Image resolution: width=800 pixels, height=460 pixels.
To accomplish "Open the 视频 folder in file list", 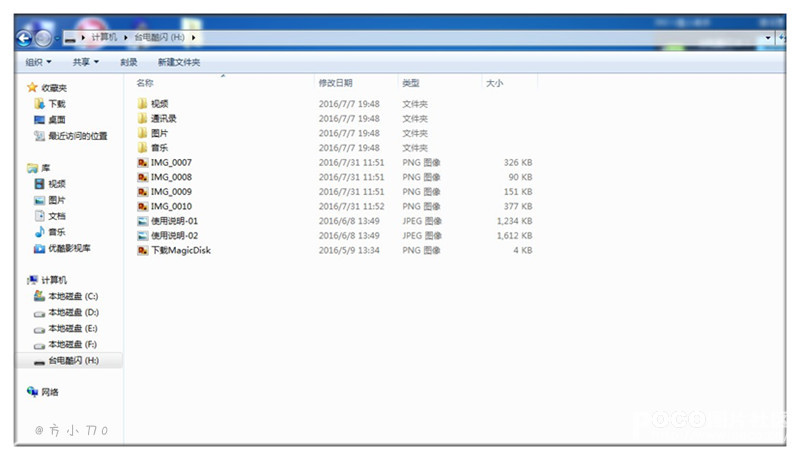I will click(159, 103).
